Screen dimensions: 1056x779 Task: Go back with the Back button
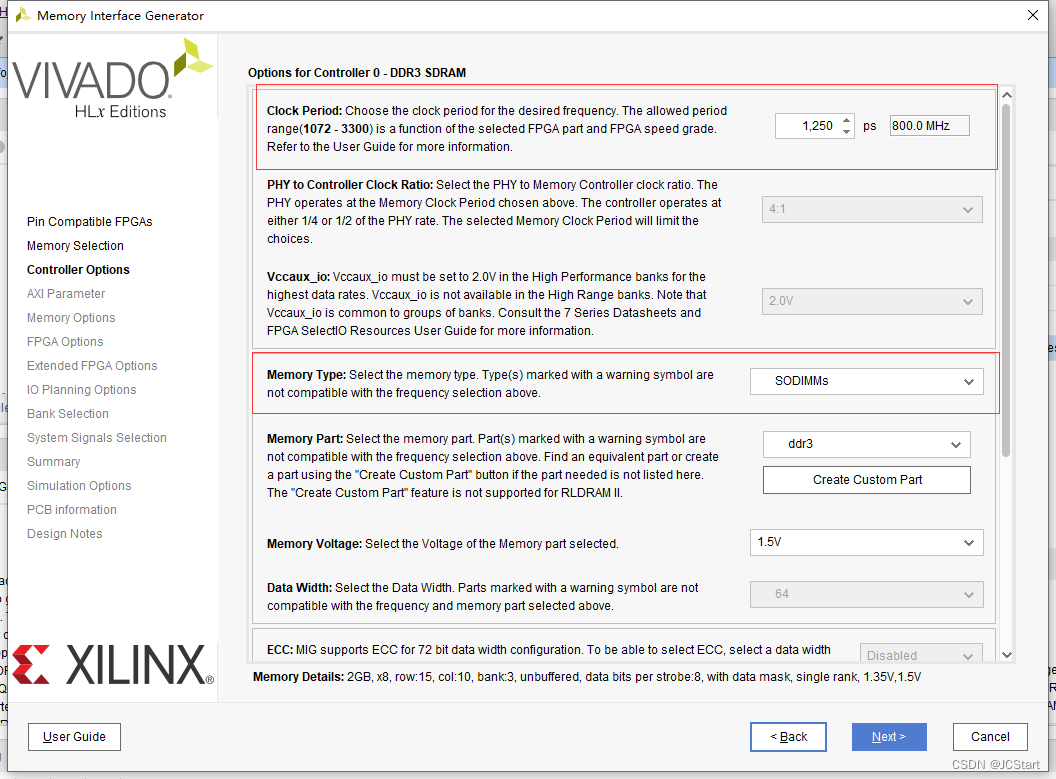click(x=788, y=737)
